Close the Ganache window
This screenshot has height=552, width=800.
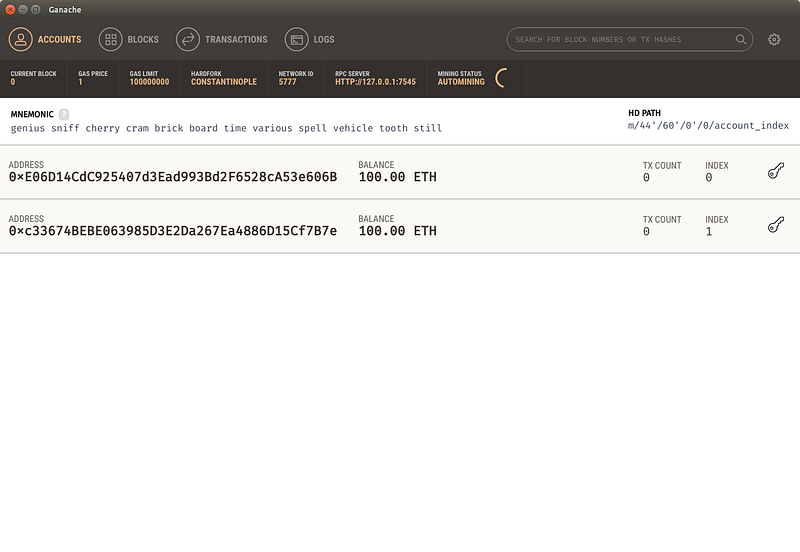10,9
